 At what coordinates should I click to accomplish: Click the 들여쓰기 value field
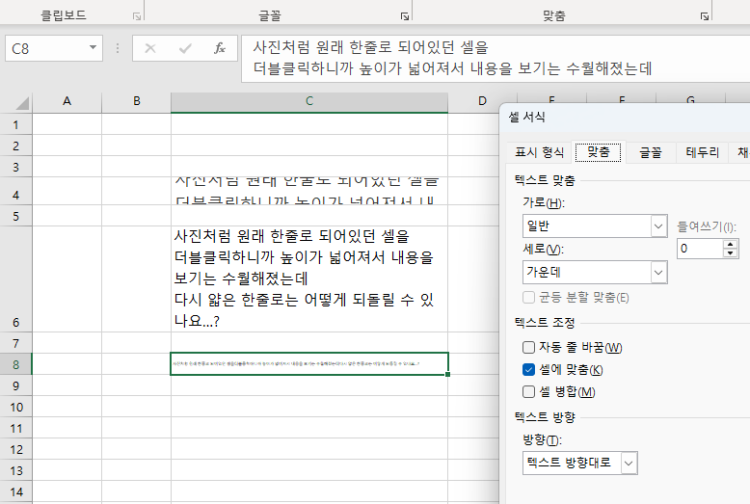pyautogui.click(x=699, y=248)
